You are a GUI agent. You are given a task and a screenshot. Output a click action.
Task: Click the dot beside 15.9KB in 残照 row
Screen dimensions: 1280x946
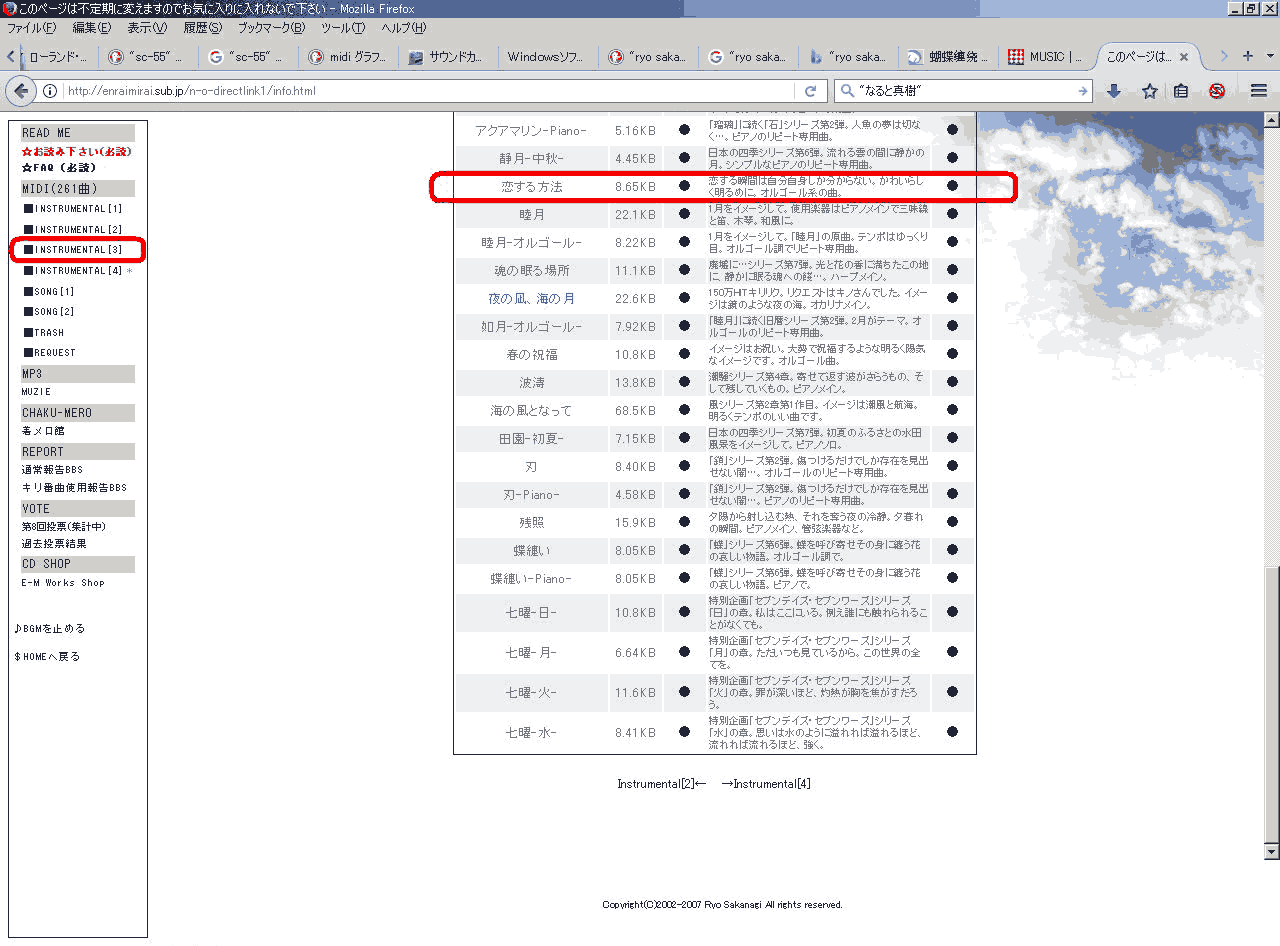tap(685, 522)
